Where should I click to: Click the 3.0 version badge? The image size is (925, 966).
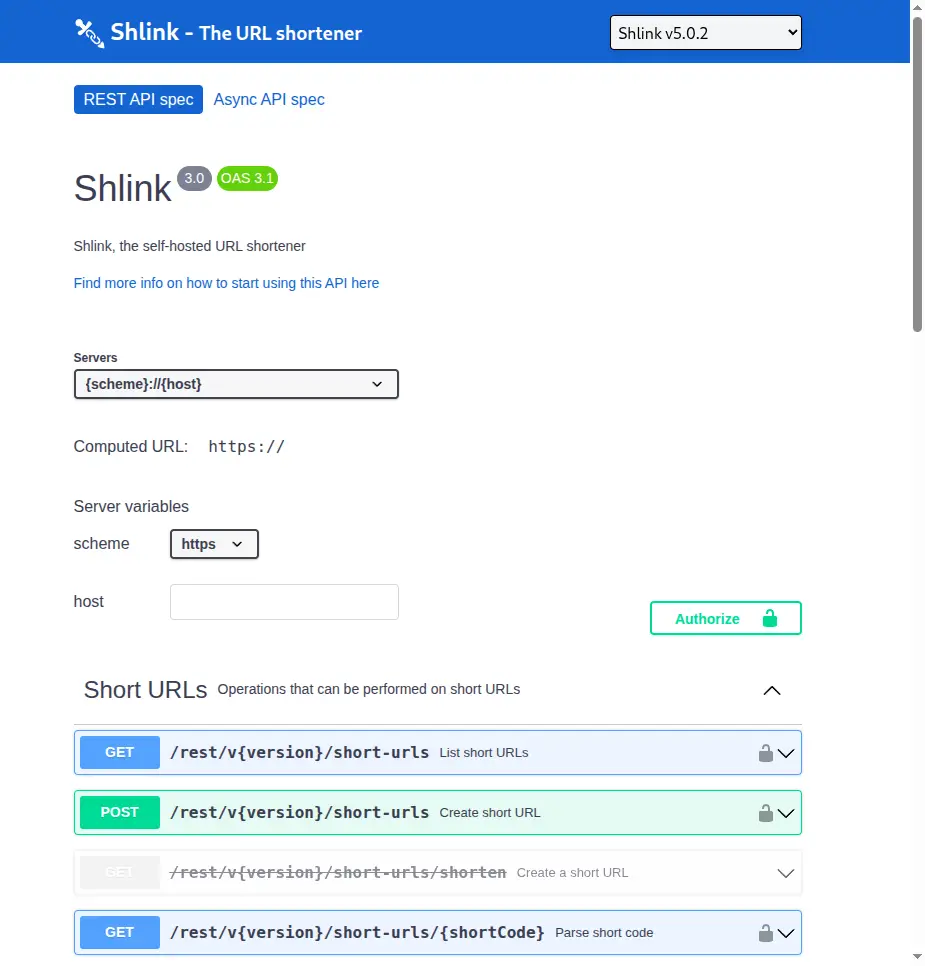[x=194, y=179]
